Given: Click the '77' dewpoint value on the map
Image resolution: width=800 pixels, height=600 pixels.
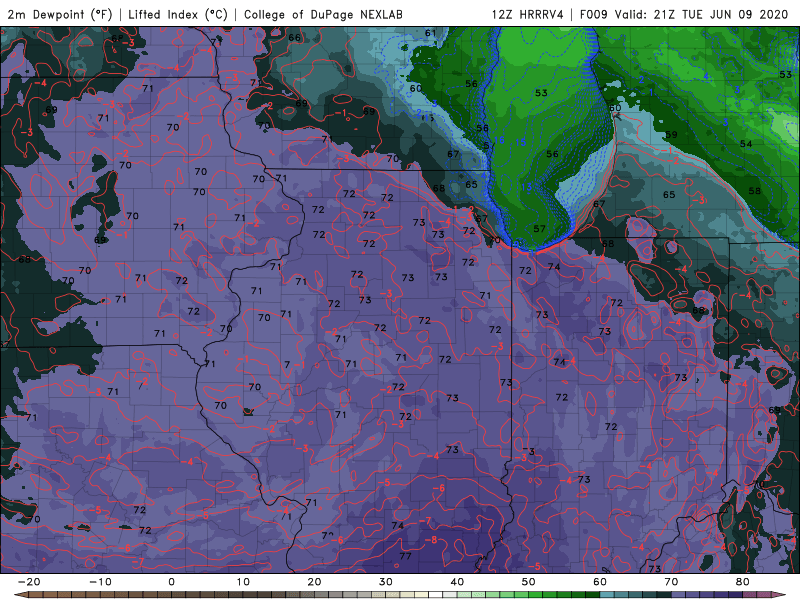Looking at the screenshot, I should tap(406, 556).
